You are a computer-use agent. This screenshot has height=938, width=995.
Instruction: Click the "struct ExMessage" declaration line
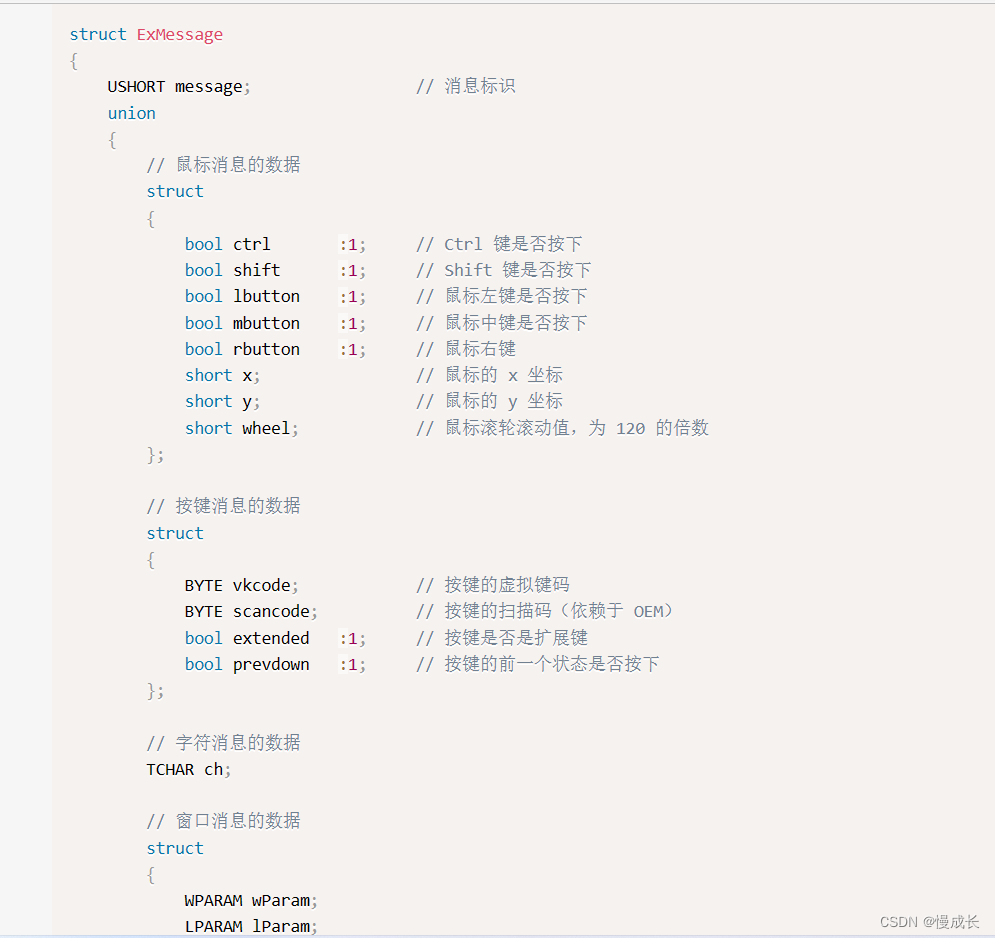coord(146,34)
